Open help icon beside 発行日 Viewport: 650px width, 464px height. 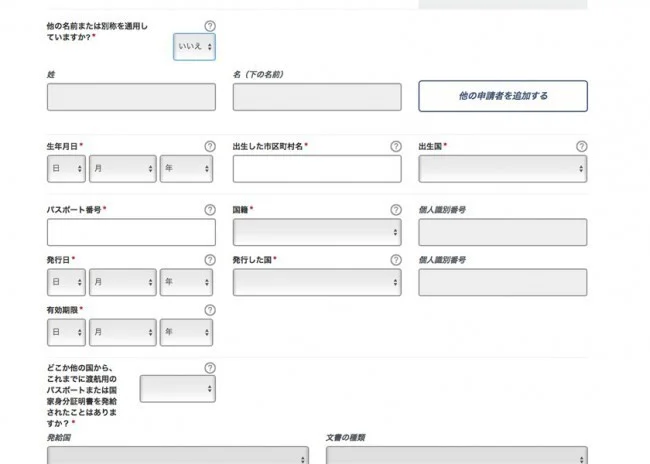tap(210, 260)
